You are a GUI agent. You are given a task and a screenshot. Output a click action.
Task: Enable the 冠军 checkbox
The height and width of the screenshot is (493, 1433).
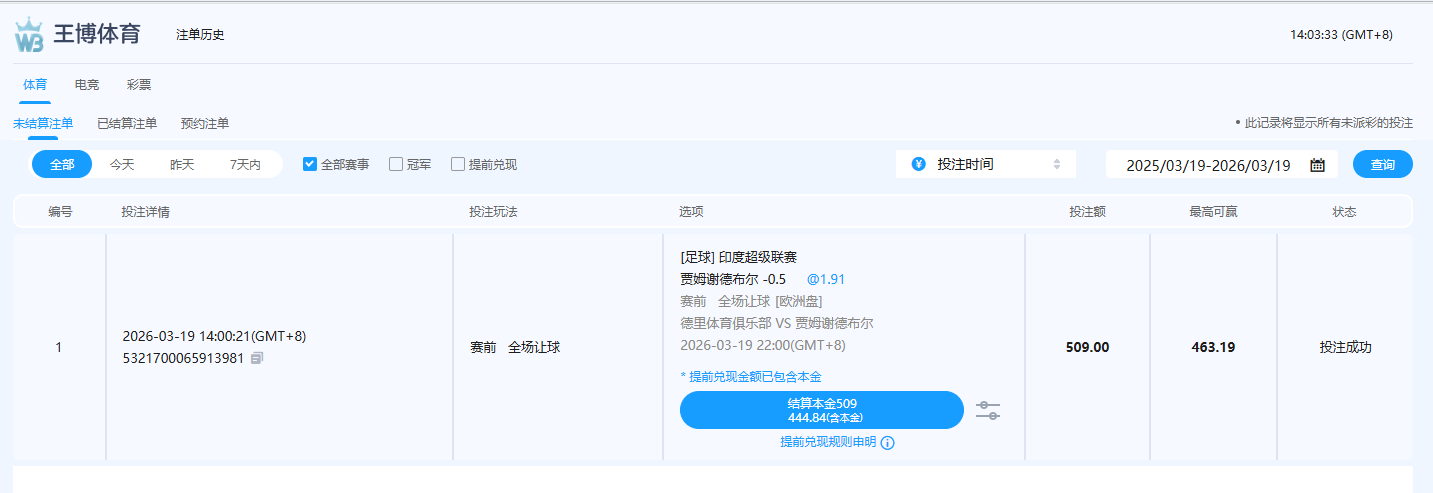tap(396, 164)
